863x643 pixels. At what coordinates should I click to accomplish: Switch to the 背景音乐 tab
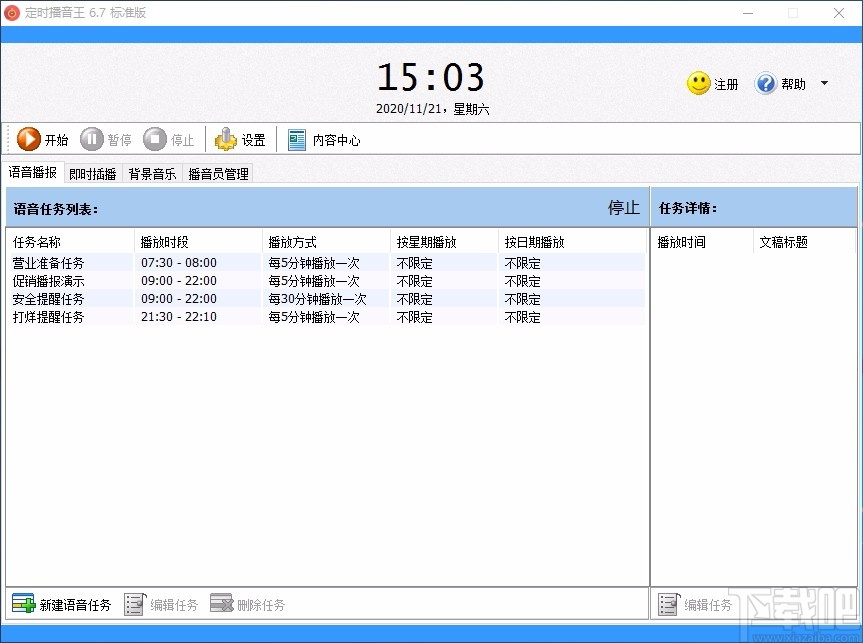152,173
